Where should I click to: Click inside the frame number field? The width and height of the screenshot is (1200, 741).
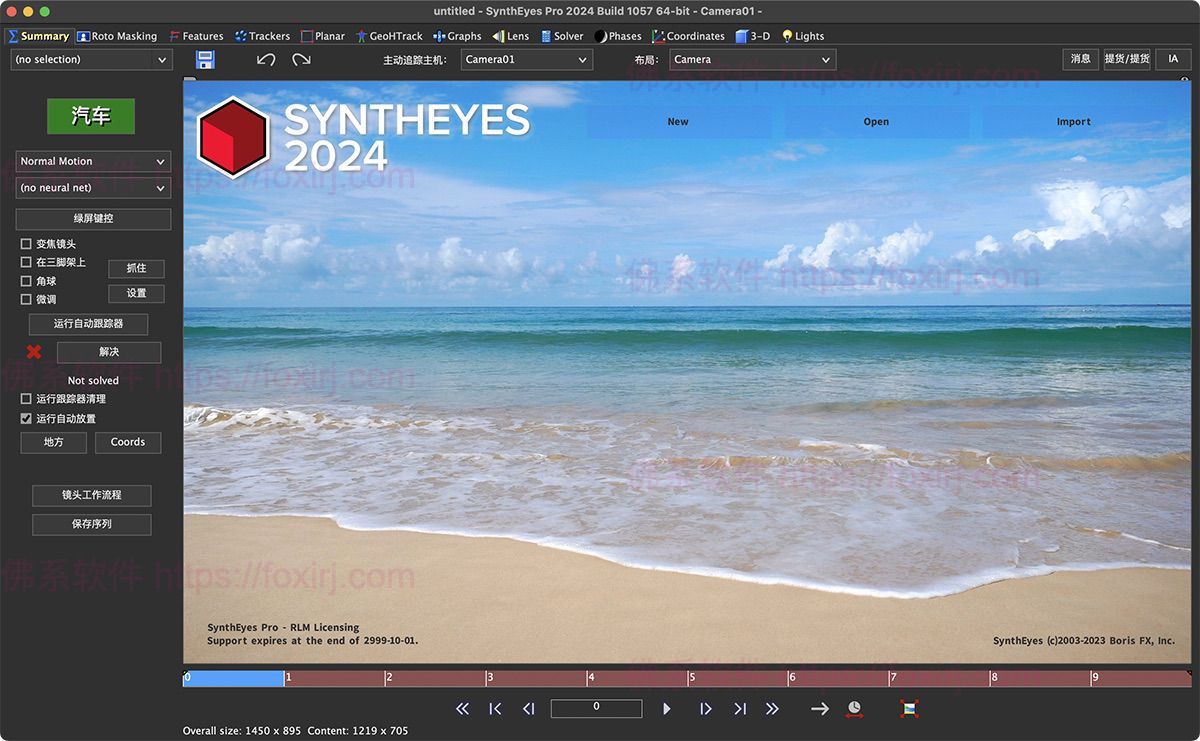pyautogui.click(x=596, y=708)
